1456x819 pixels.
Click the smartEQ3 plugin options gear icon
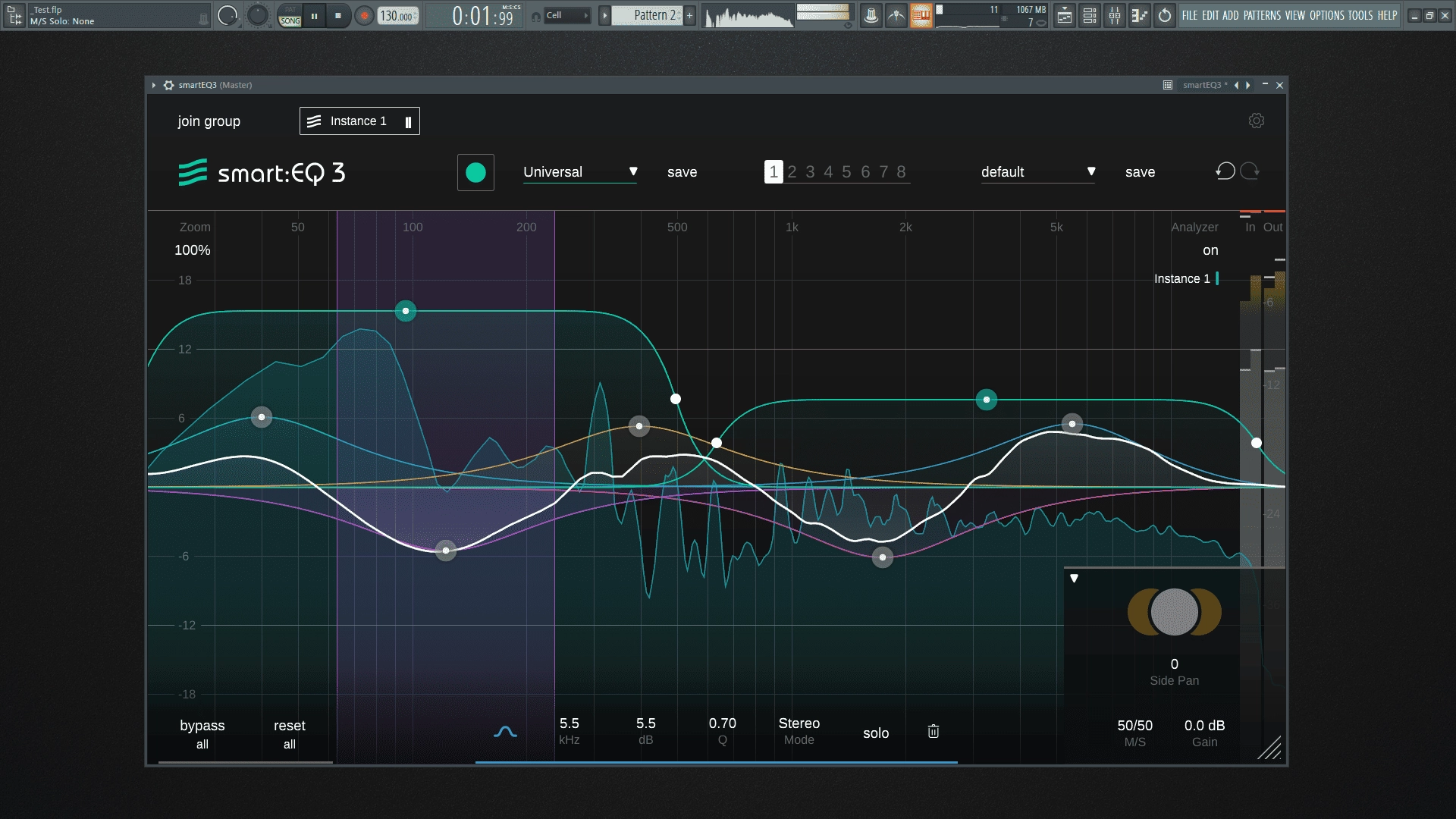(x=168, y=85)
